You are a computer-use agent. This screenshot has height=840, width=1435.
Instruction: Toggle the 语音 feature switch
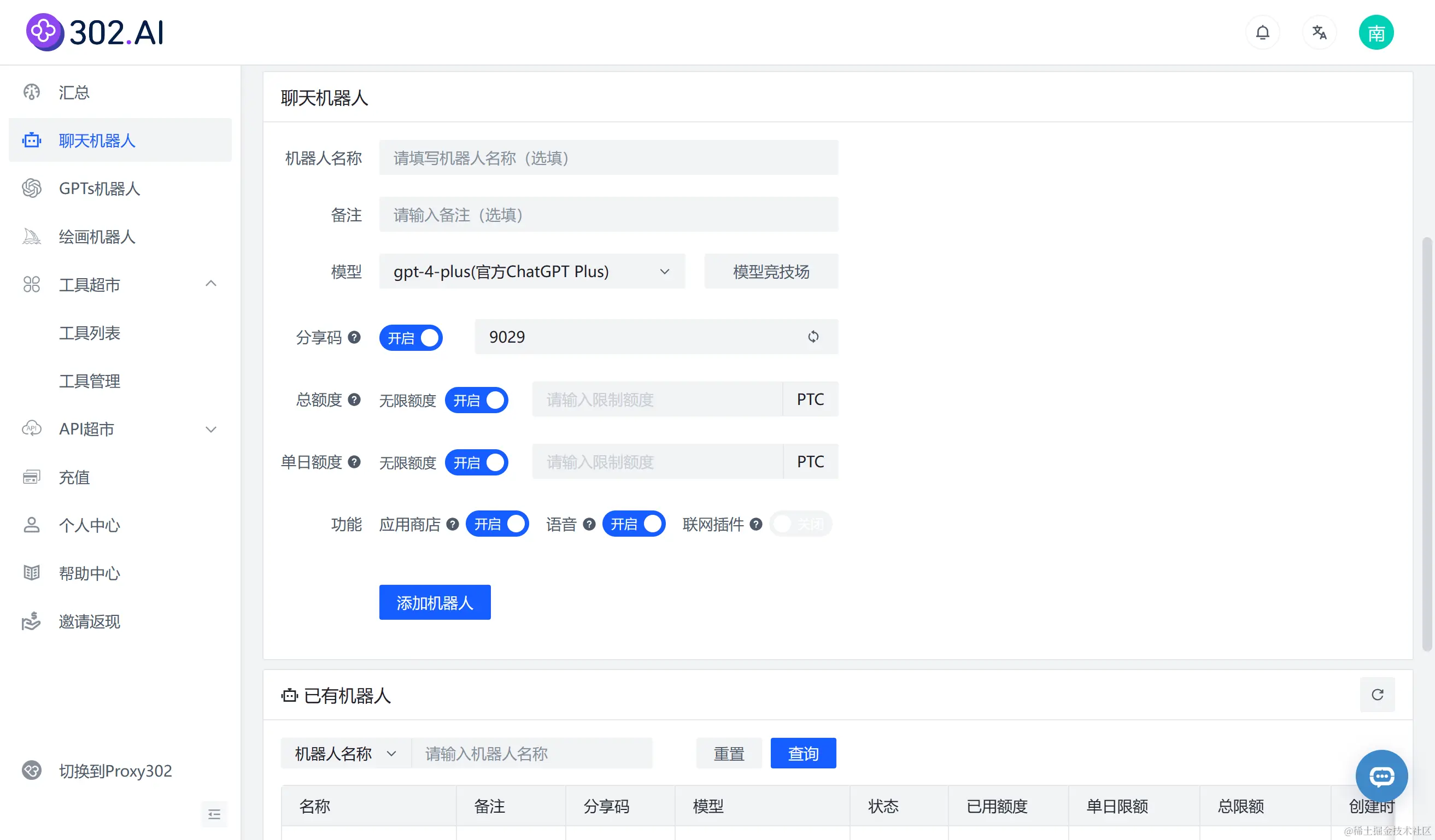point(633,524)
